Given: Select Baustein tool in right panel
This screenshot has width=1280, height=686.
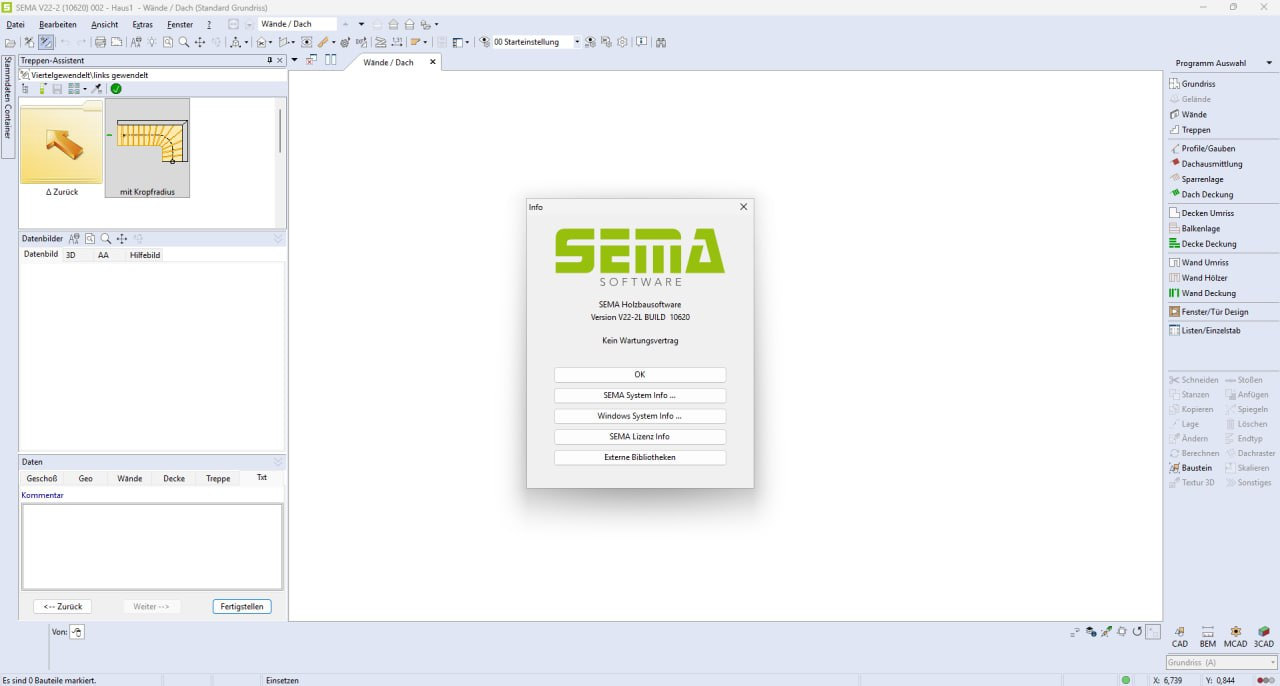Looking at the screenshot, I should coord(1190,468).
